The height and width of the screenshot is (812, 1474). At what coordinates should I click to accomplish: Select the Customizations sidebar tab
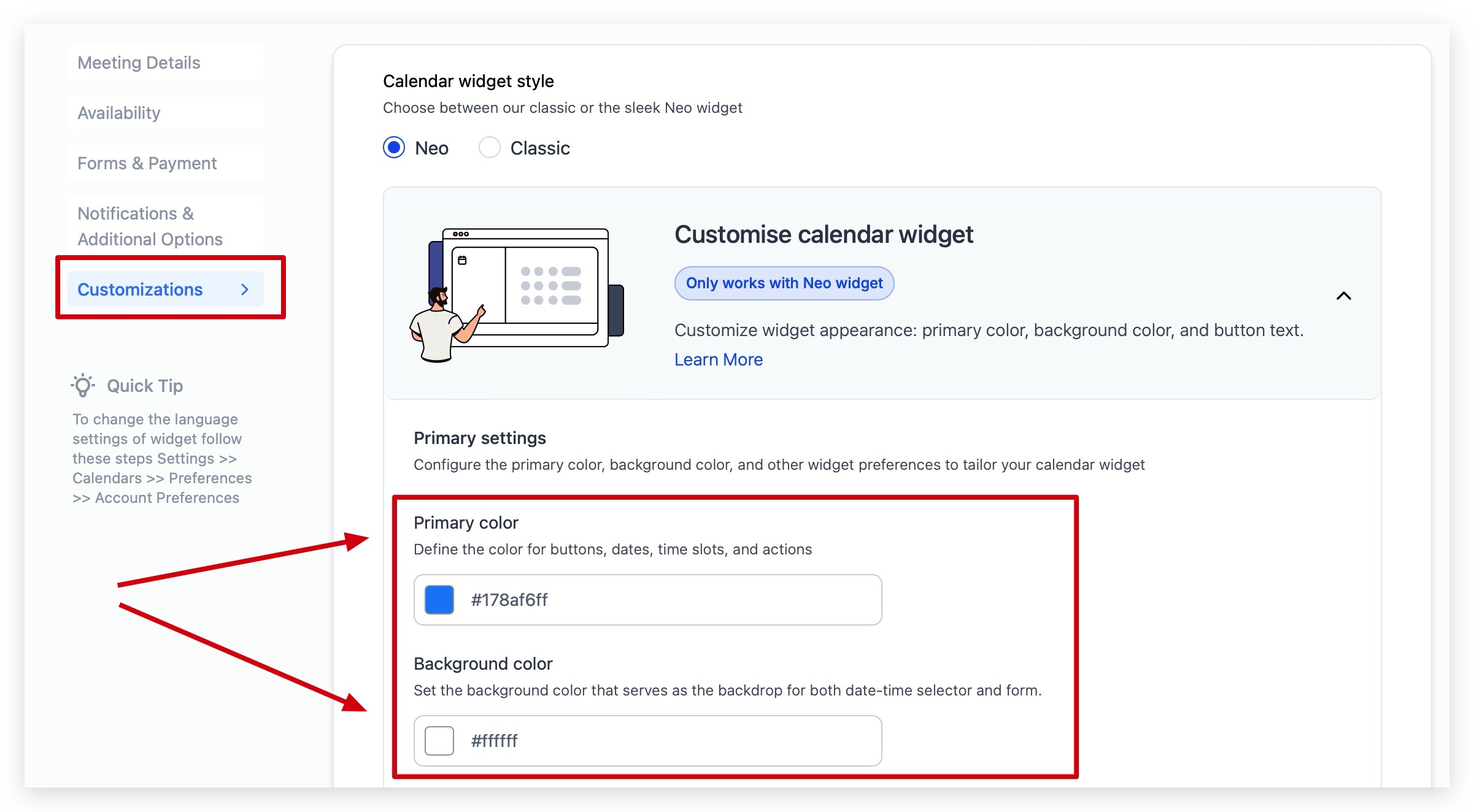click(140, 289)
